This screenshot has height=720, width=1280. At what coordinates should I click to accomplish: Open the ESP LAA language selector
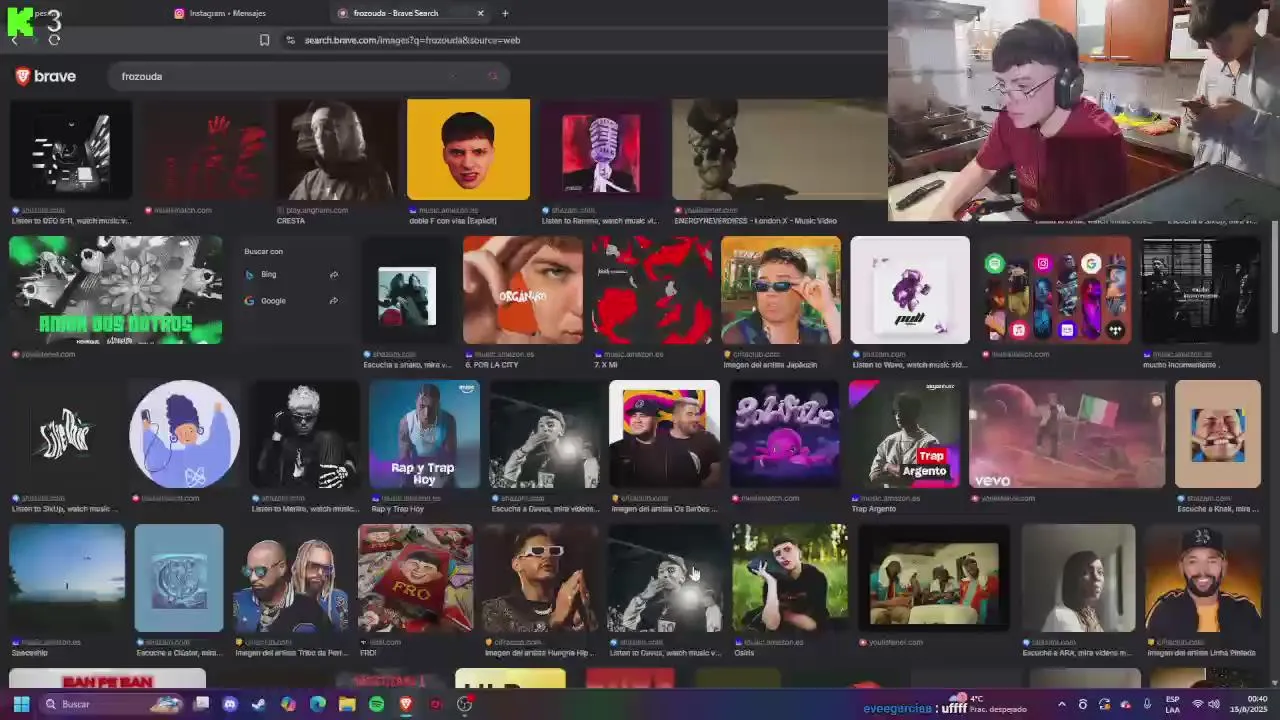pos(1172,704)
